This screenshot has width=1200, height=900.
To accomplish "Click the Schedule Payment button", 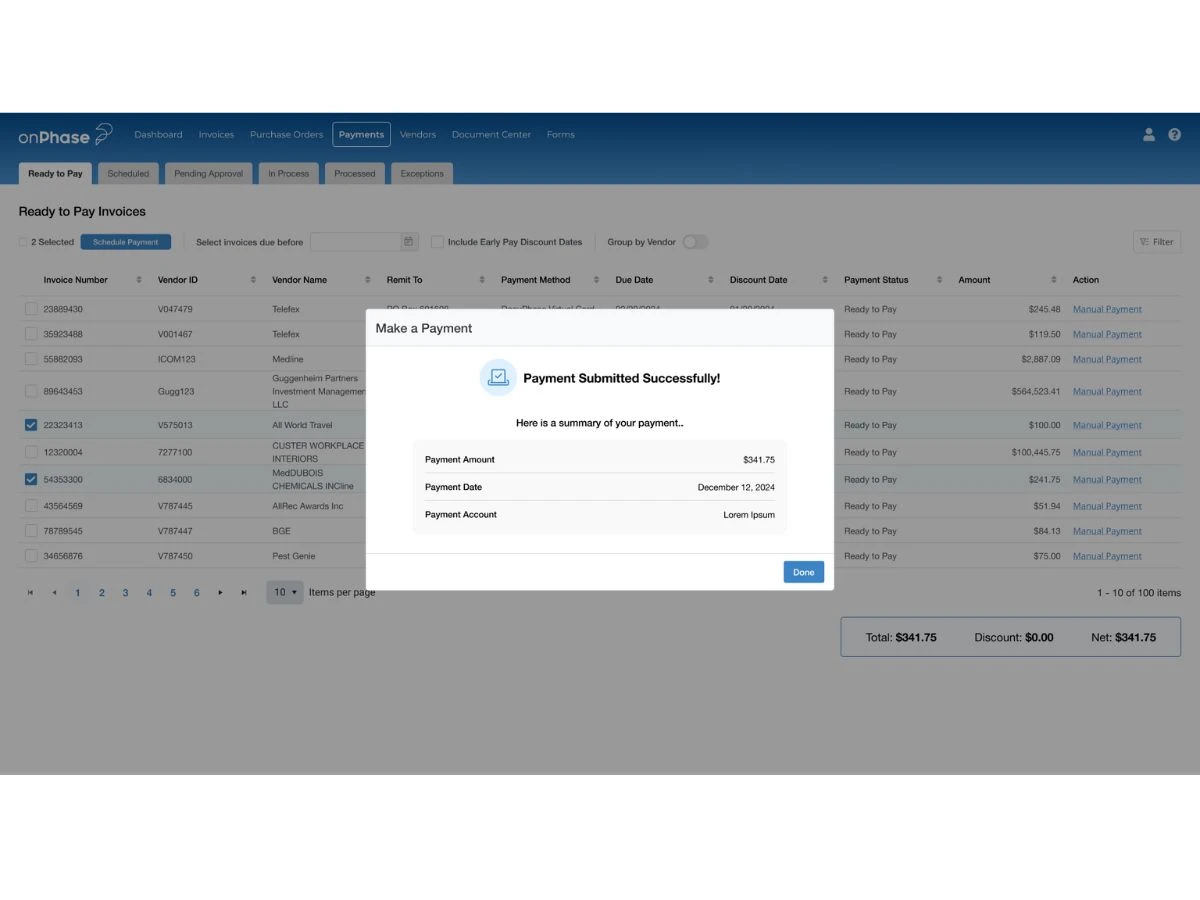I will pyautogui.click(x=126, y=242).
